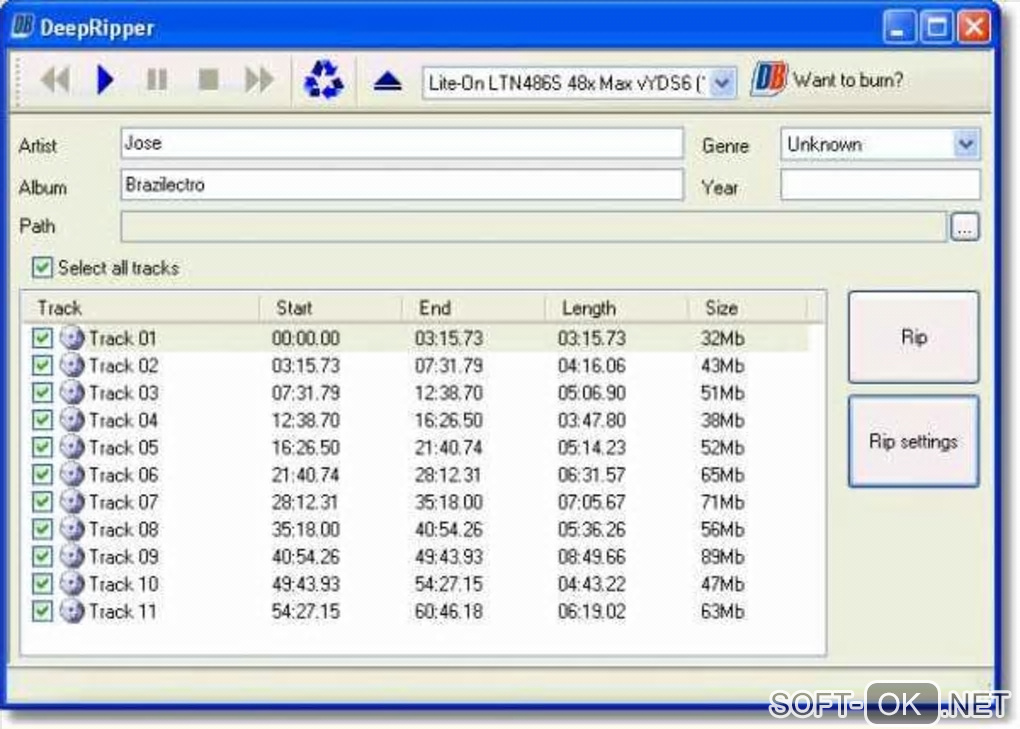Click the Path field
The width and height of the screenshot is (1020, 729).
[x=533, y=226]
